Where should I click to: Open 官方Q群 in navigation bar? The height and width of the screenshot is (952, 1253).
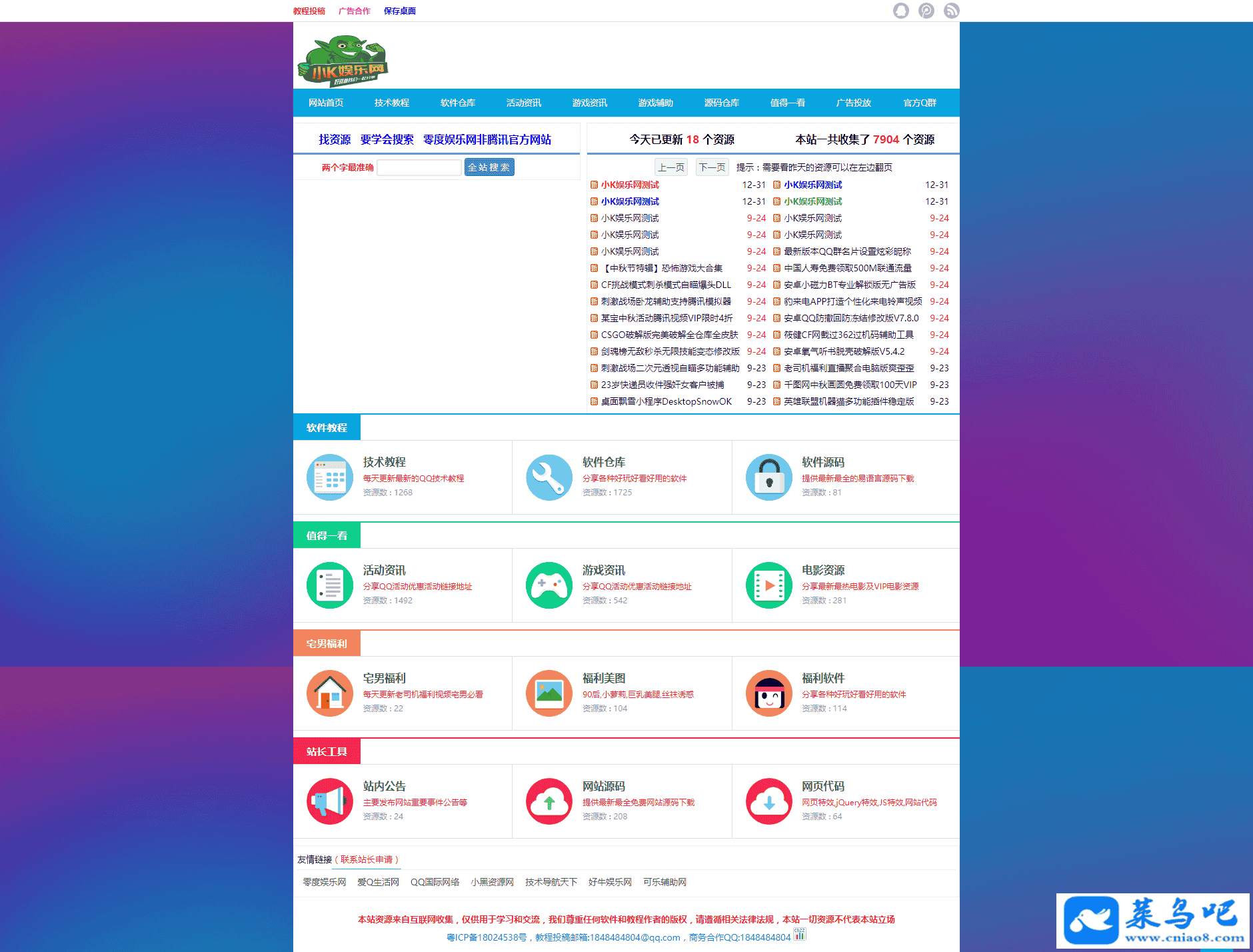click(920, 103)
